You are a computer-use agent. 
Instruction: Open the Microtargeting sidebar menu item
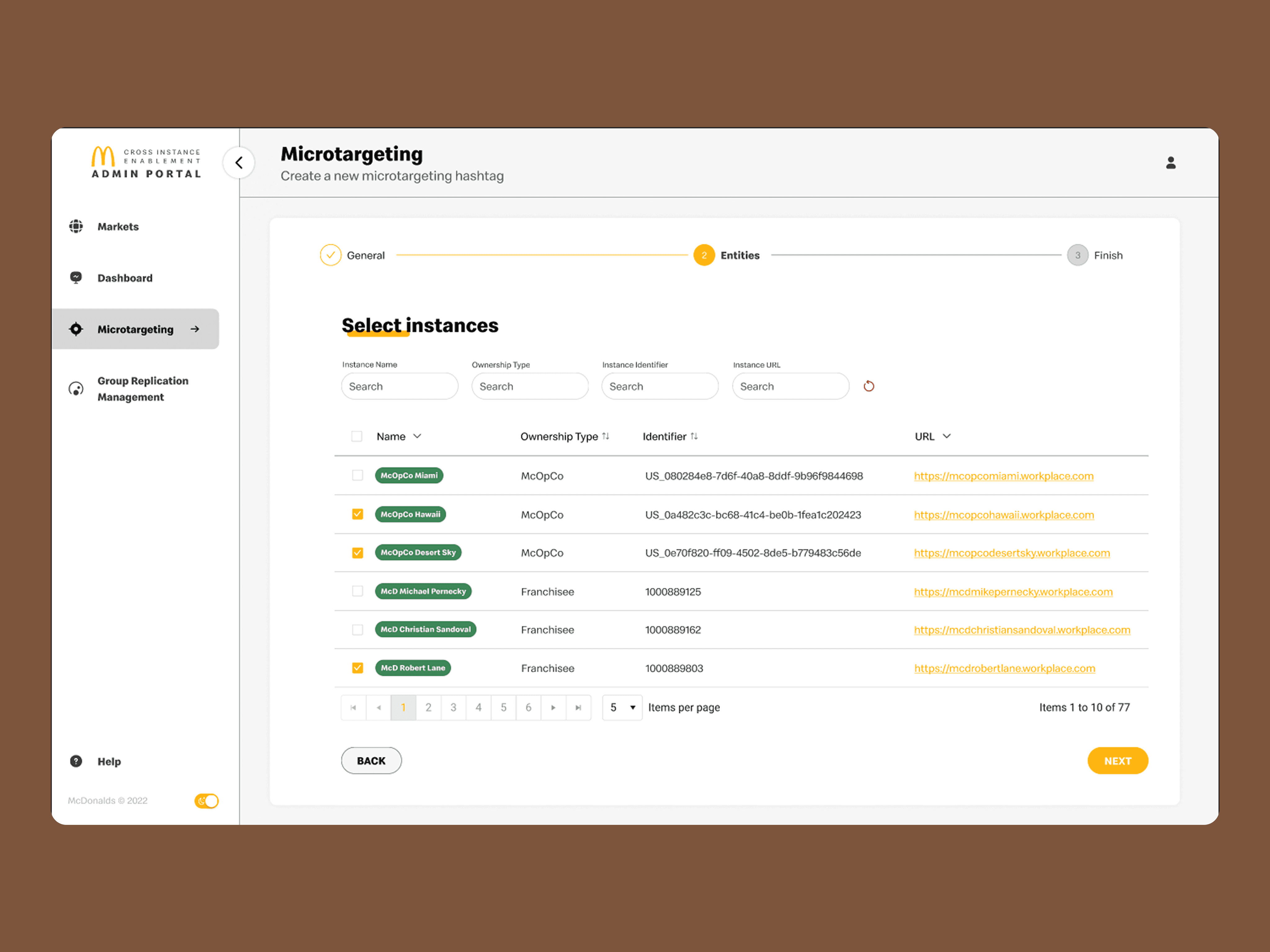[136, 329]
